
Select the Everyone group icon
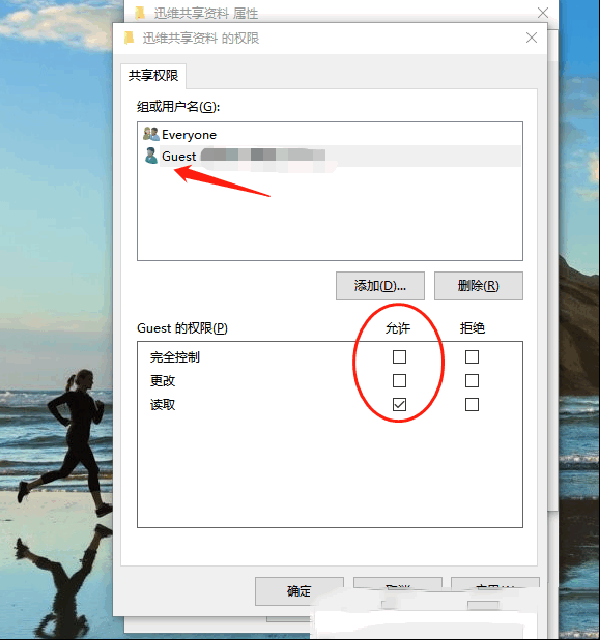click(151, 134)
